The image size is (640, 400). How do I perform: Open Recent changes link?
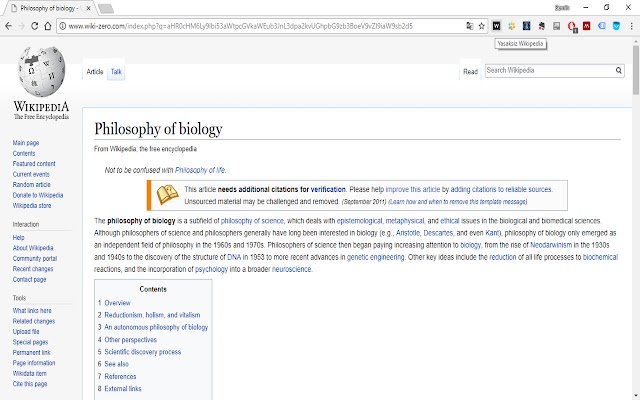click(x=33, y=269)
